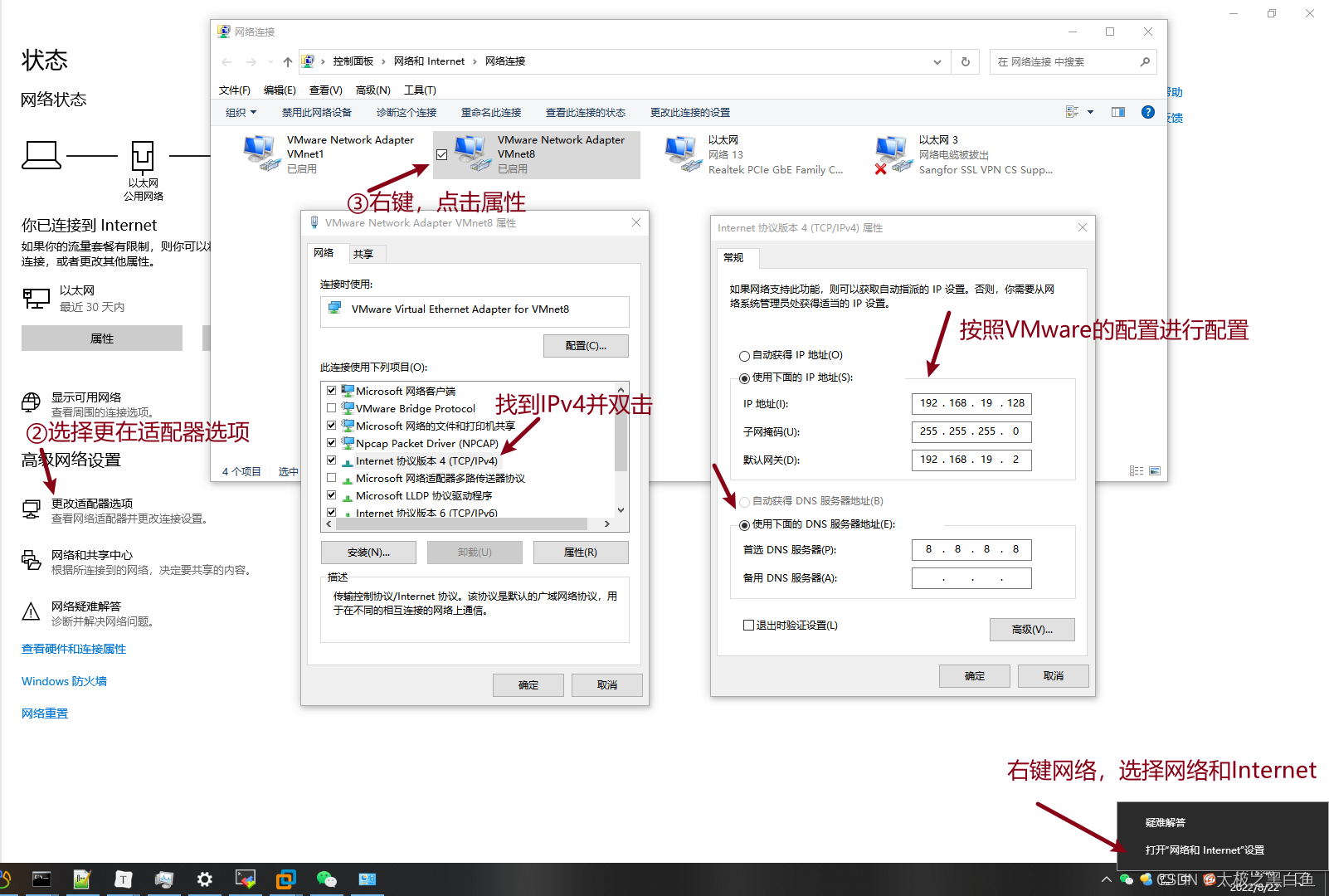Expand the recent locations dropdown arrow
Screen dimensions: 1329x896
coord(270,62)
